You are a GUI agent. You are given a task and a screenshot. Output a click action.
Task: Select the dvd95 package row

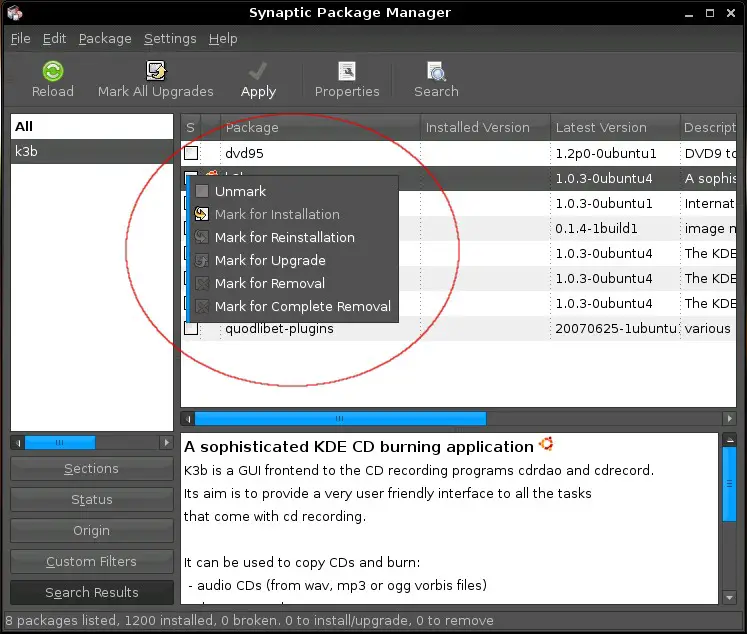pos(458,153)
